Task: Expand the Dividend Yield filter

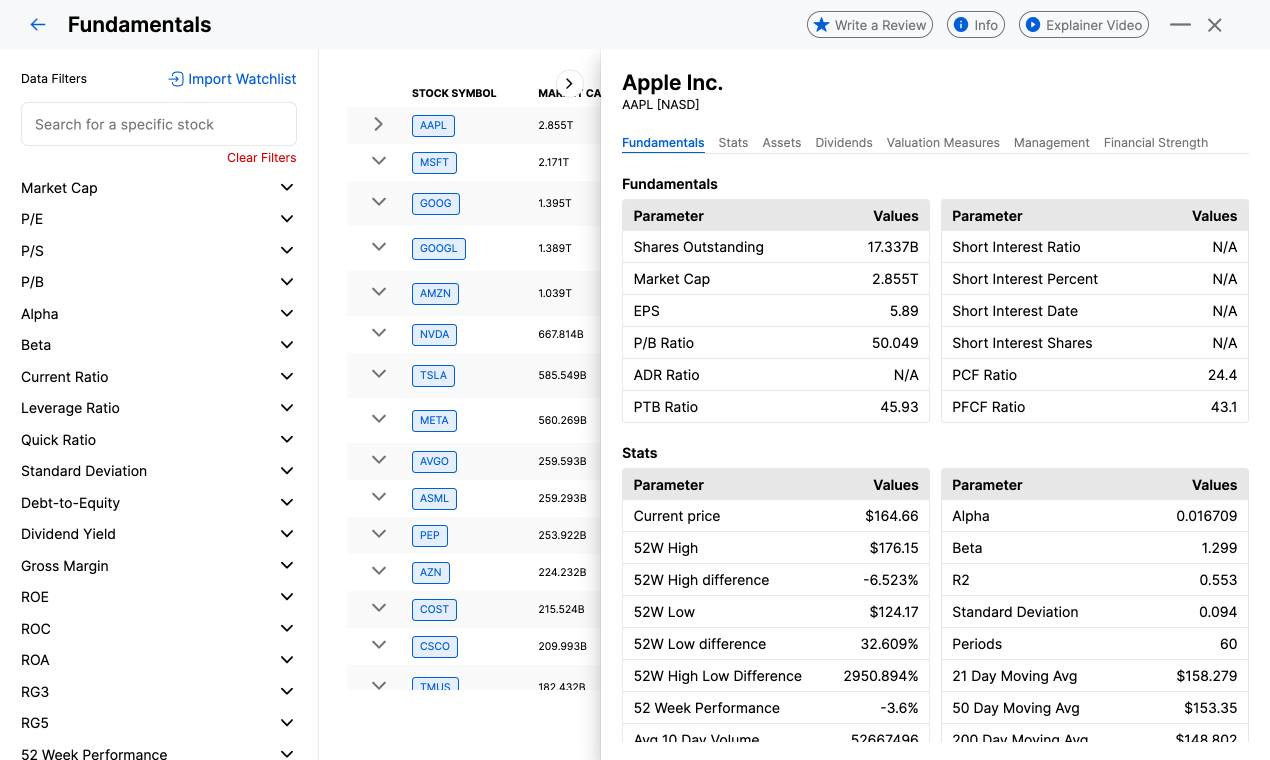Action: [159, 534]
